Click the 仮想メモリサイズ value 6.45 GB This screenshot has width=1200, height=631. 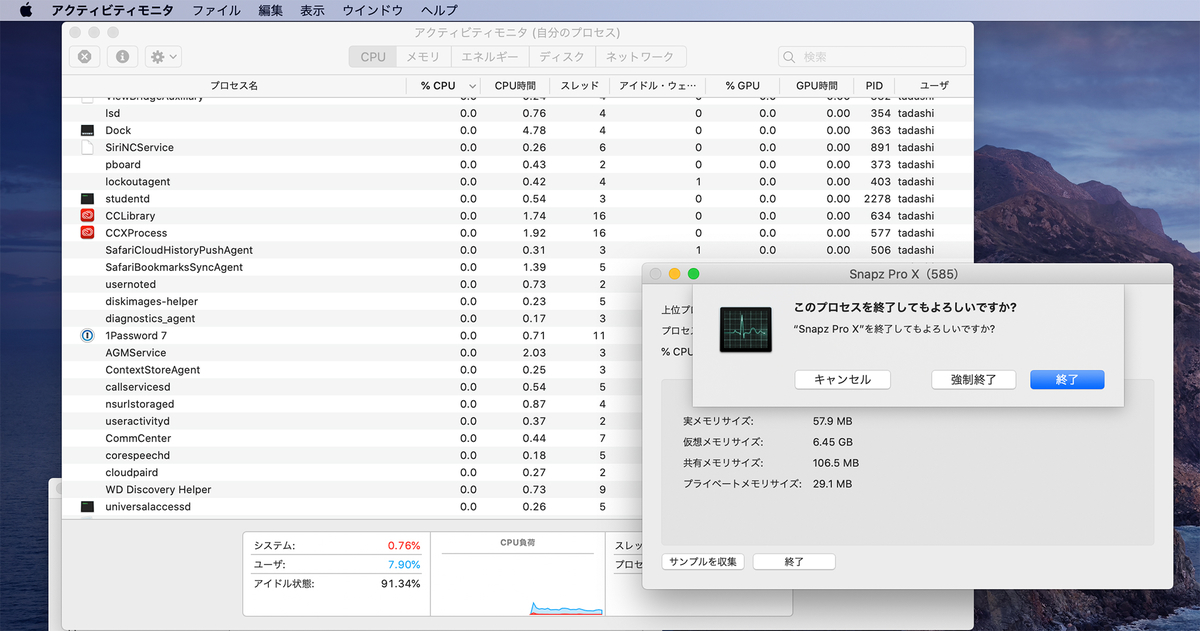(832, 442)
